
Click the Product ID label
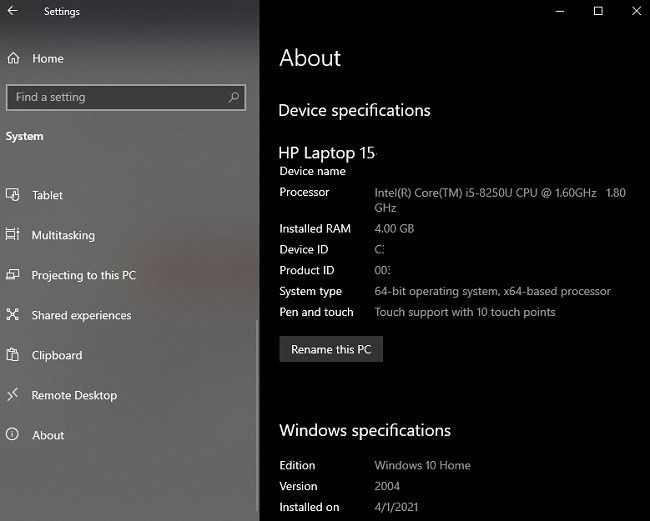click(307, 270)
